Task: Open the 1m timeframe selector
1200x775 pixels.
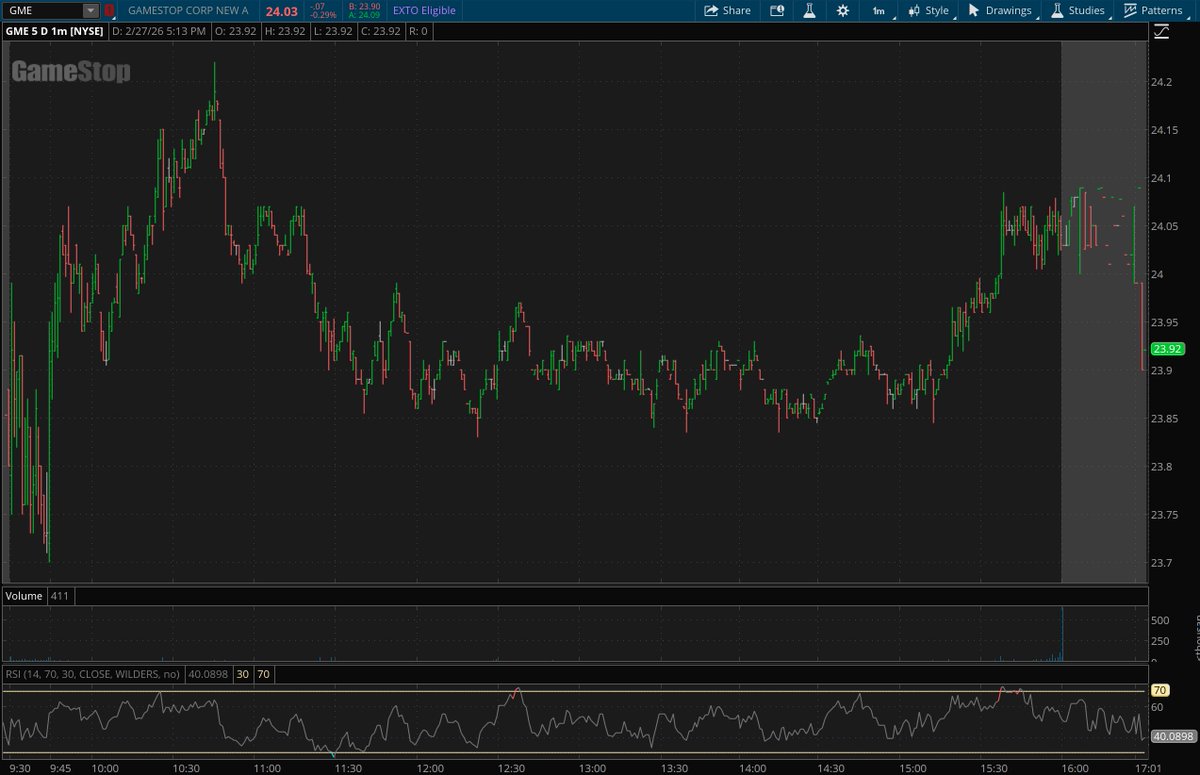Action: tap(878, 10)
